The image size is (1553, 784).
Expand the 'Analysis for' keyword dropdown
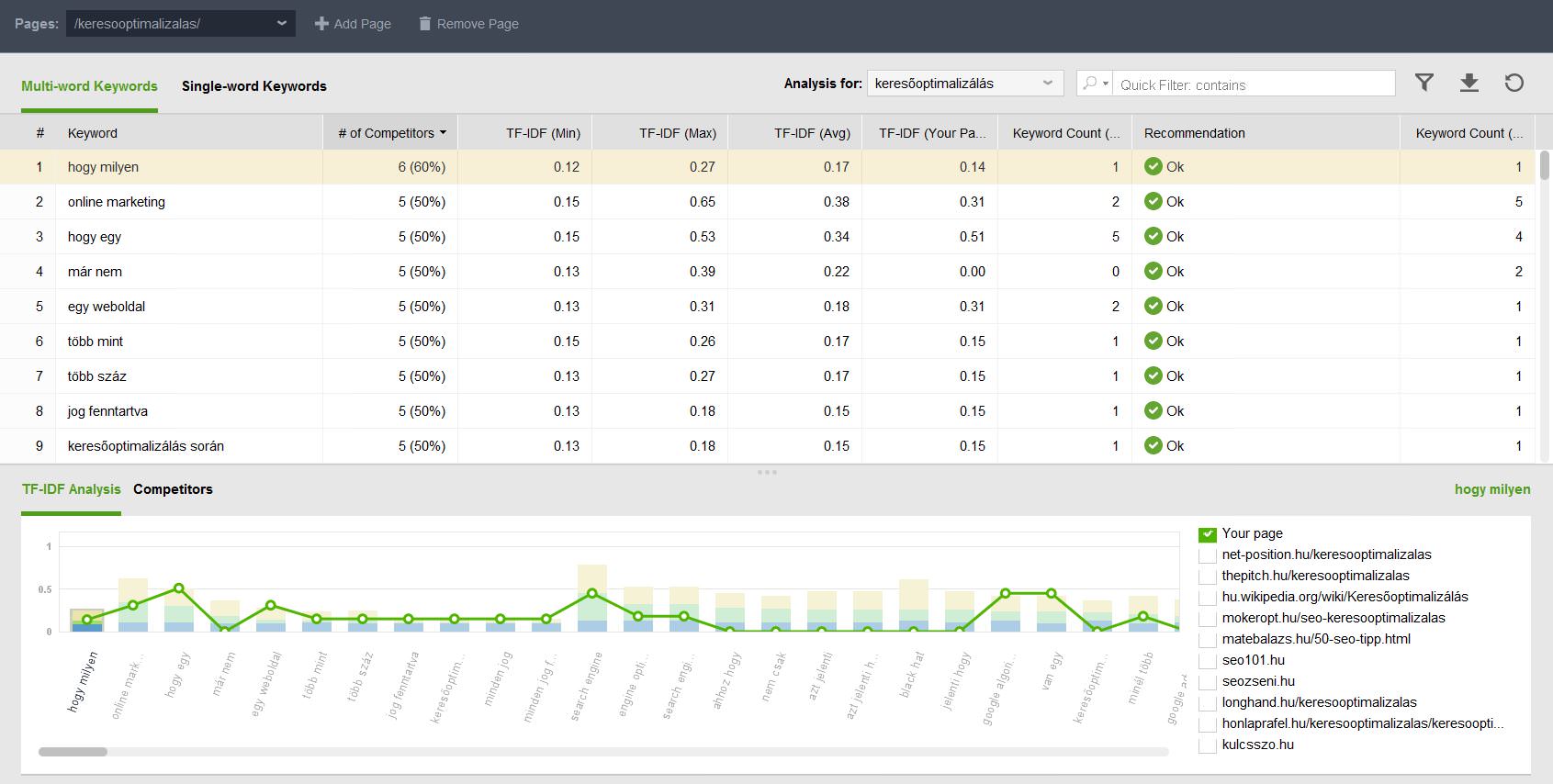tap(965, 84)
